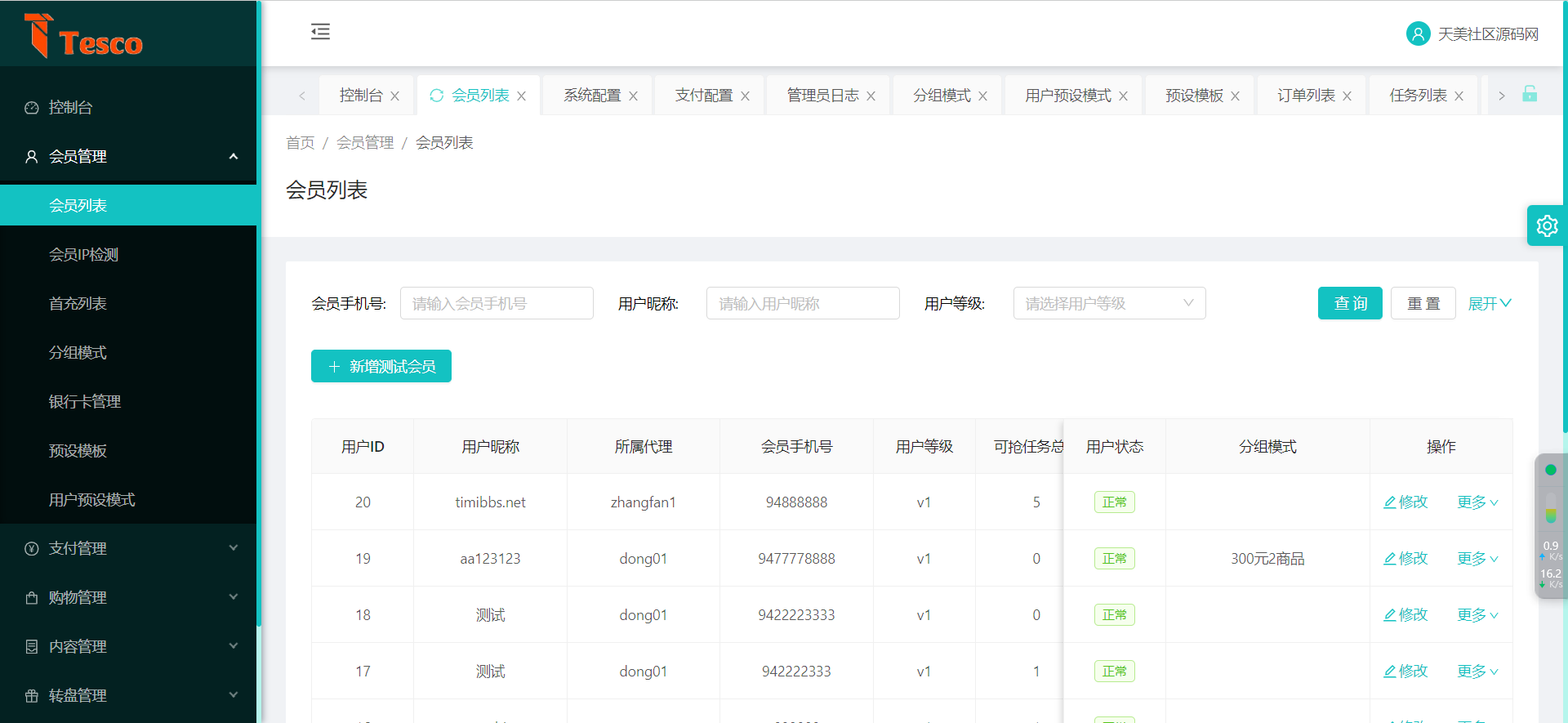The image size is (1568, 723).
Task: Open 控制台 from the sidebar
Action: pyautogui.click(x=71, y=107)
